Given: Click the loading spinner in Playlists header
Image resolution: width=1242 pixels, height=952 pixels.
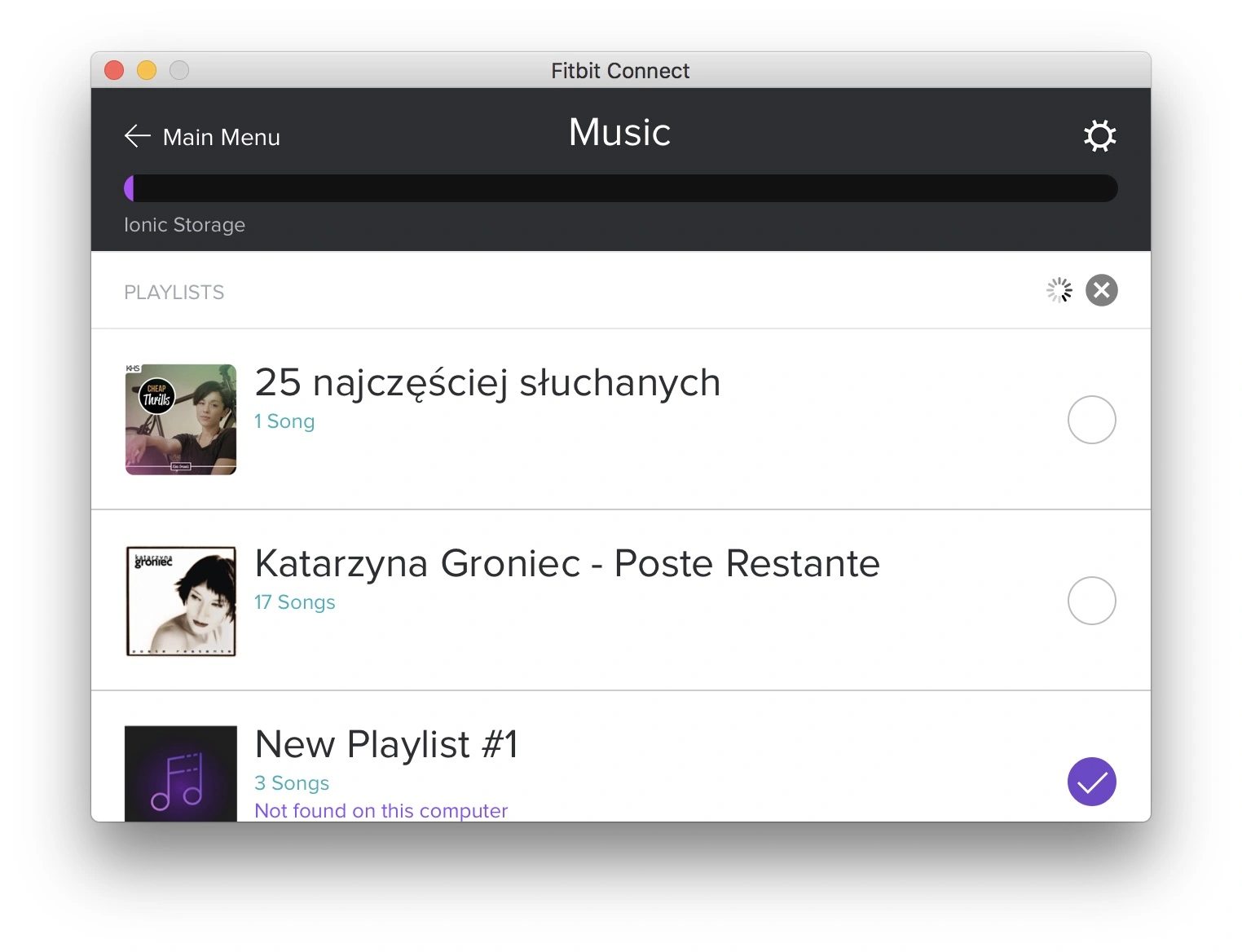Looking at the screenshot, I should tap(1059, 290).
